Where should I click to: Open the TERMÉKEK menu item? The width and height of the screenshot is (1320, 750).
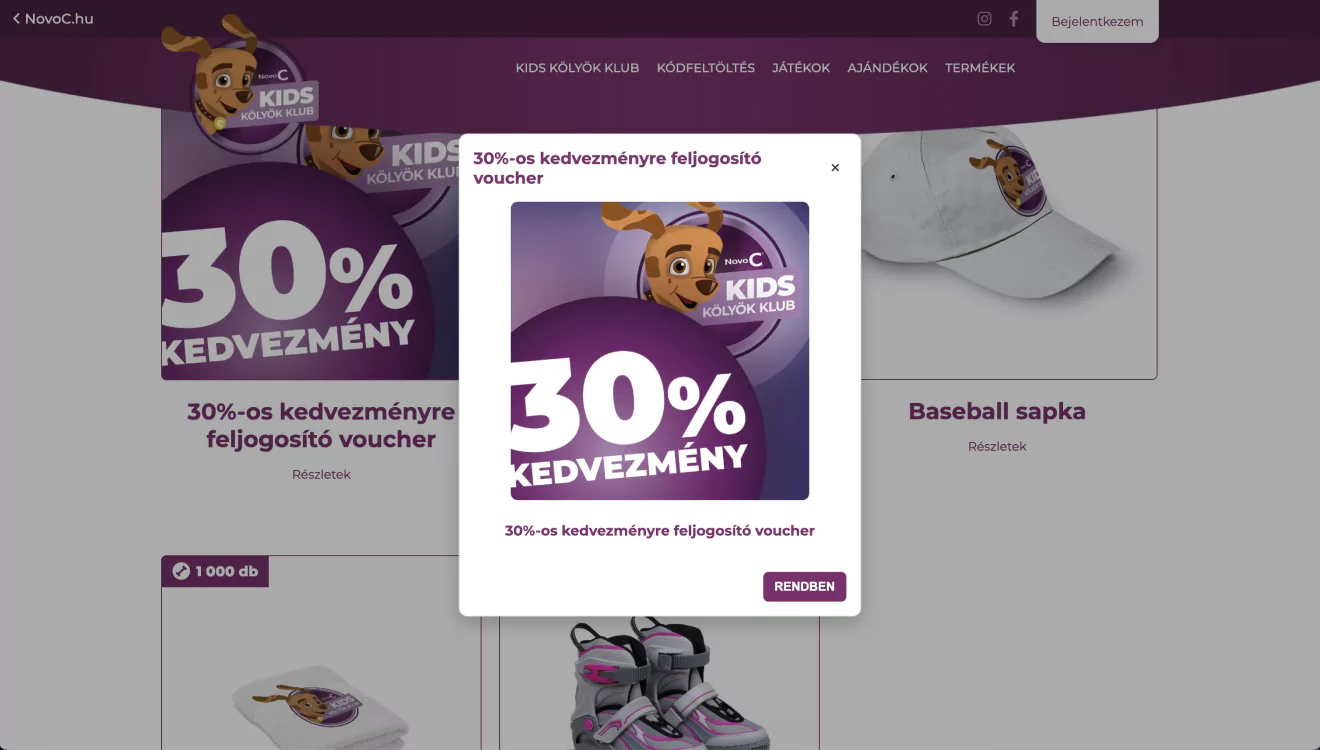980,68
